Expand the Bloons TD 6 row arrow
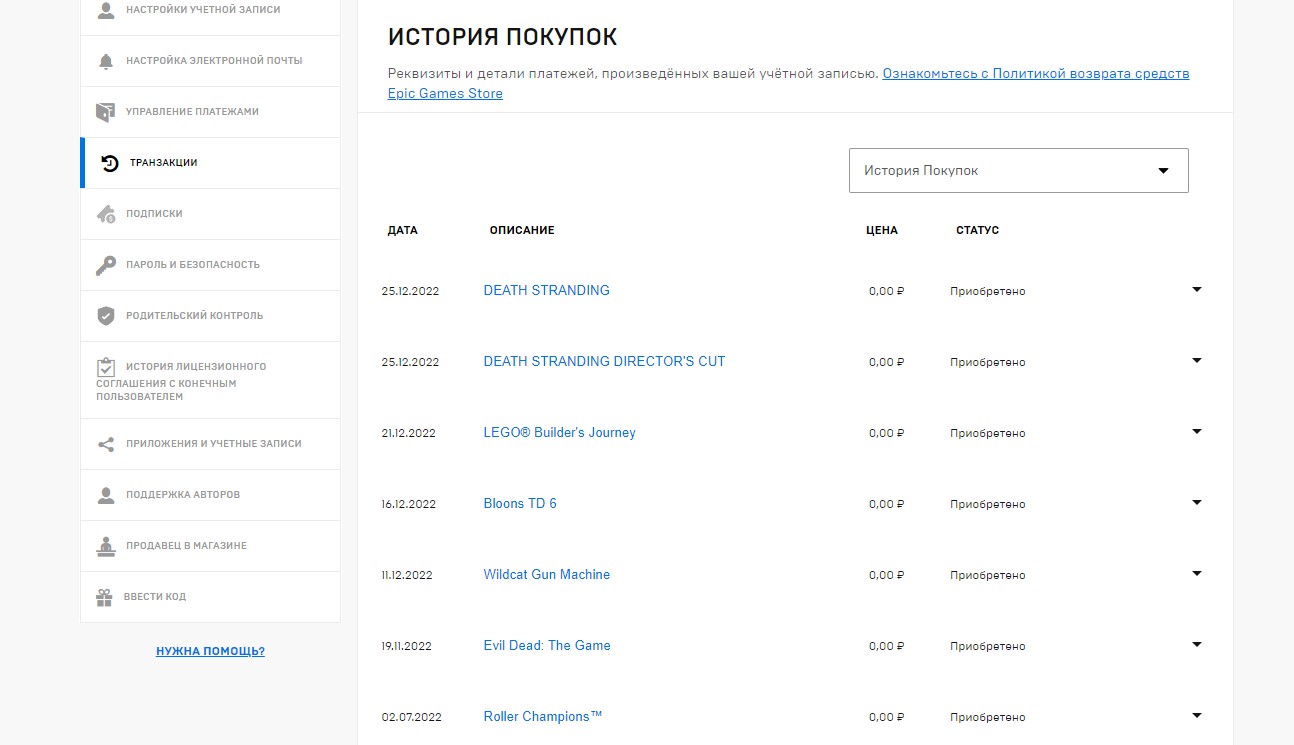 [1196, 503]
